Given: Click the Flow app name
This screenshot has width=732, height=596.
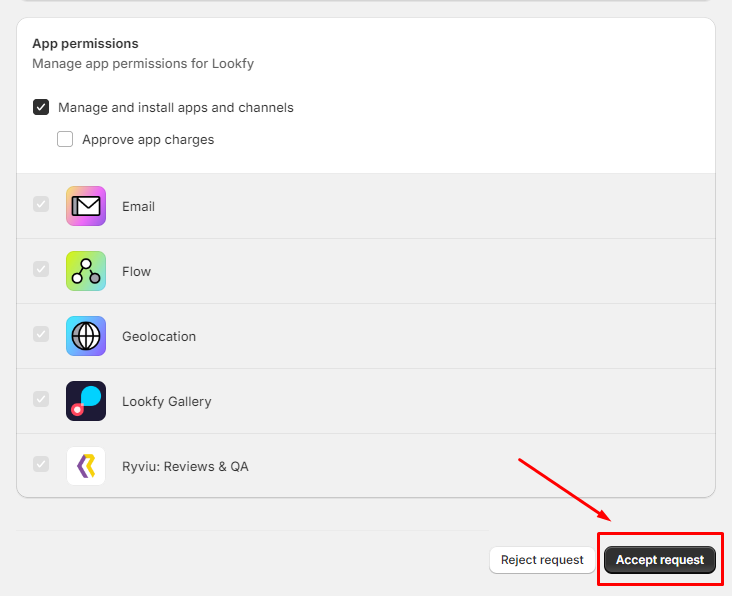Looking at the screenshot, I should (136, 271).
